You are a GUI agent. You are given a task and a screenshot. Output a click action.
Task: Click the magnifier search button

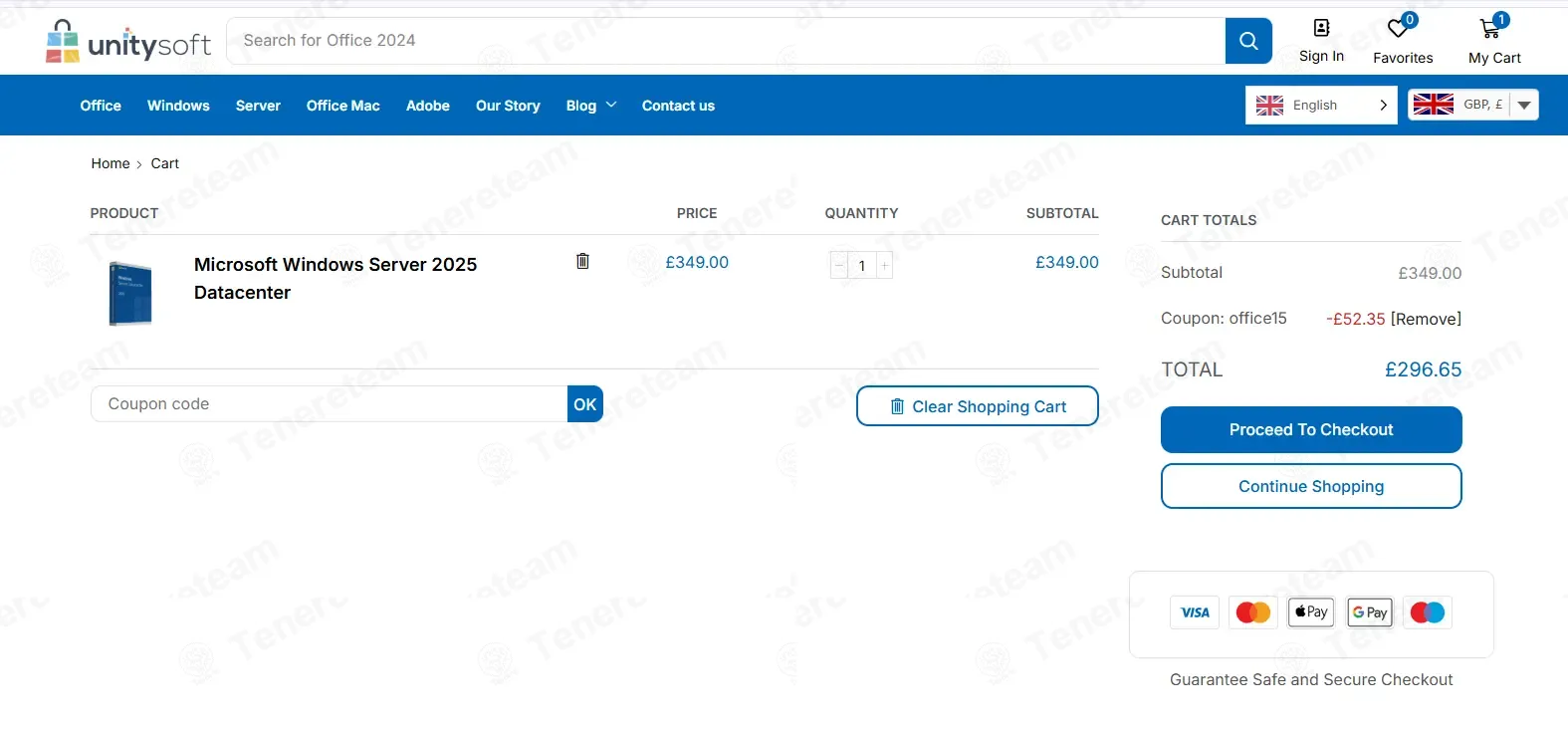[1248, 41]
